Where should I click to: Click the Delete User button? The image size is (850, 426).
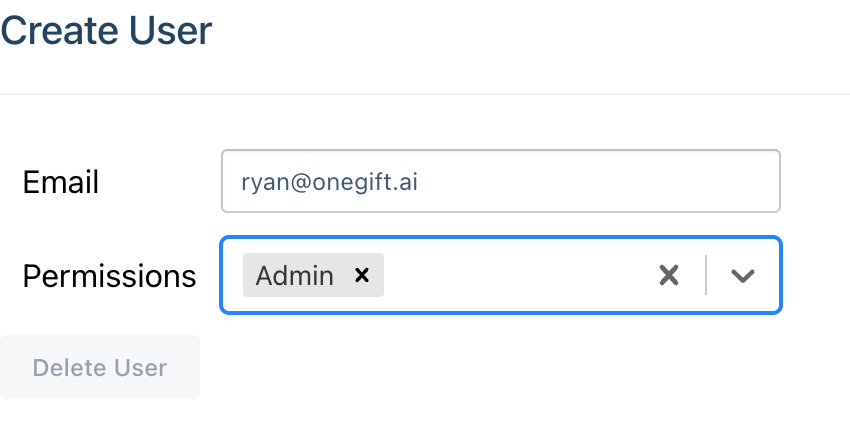(x=100, y=367)
